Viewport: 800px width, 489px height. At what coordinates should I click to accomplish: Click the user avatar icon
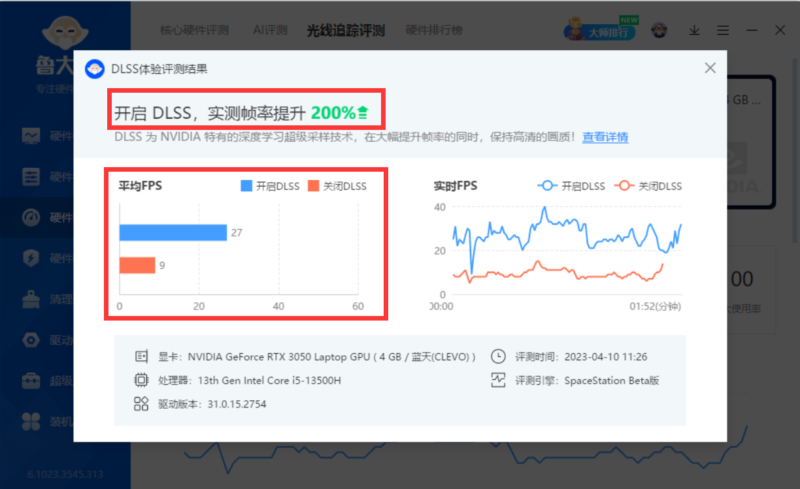pos(659,30)
